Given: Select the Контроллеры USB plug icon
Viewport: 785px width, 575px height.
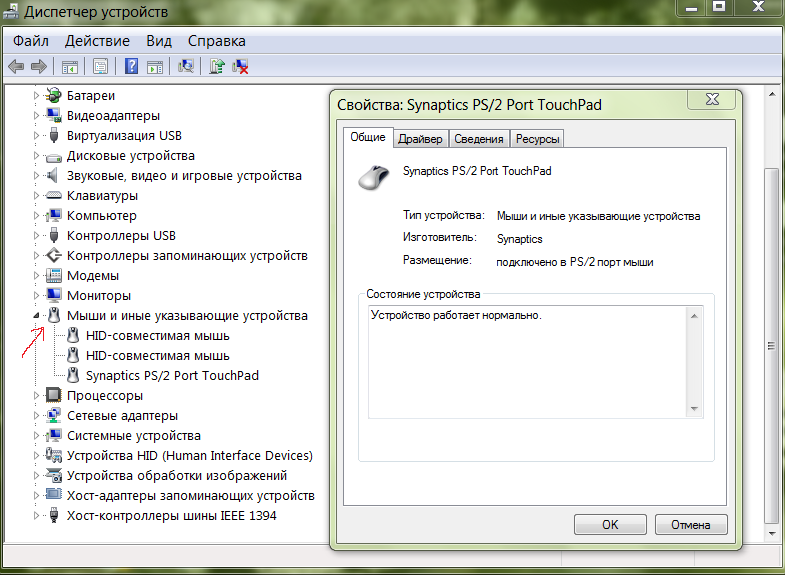Looking at the screenshot, I should [x=54, y=235].
